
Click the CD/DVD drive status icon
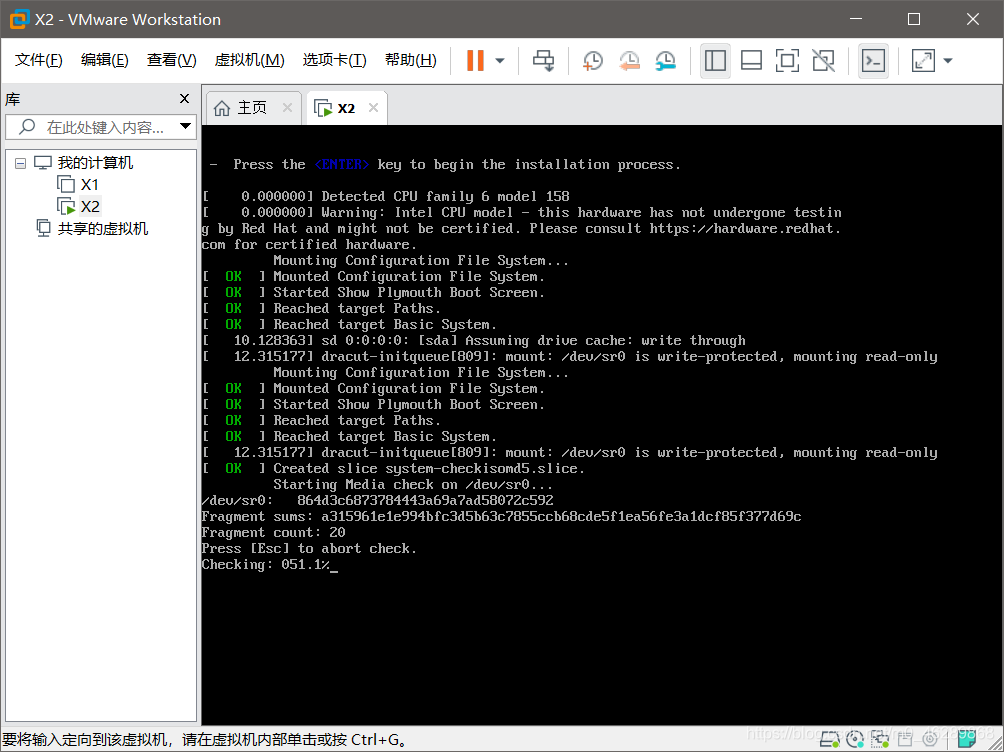coord(855,739)
